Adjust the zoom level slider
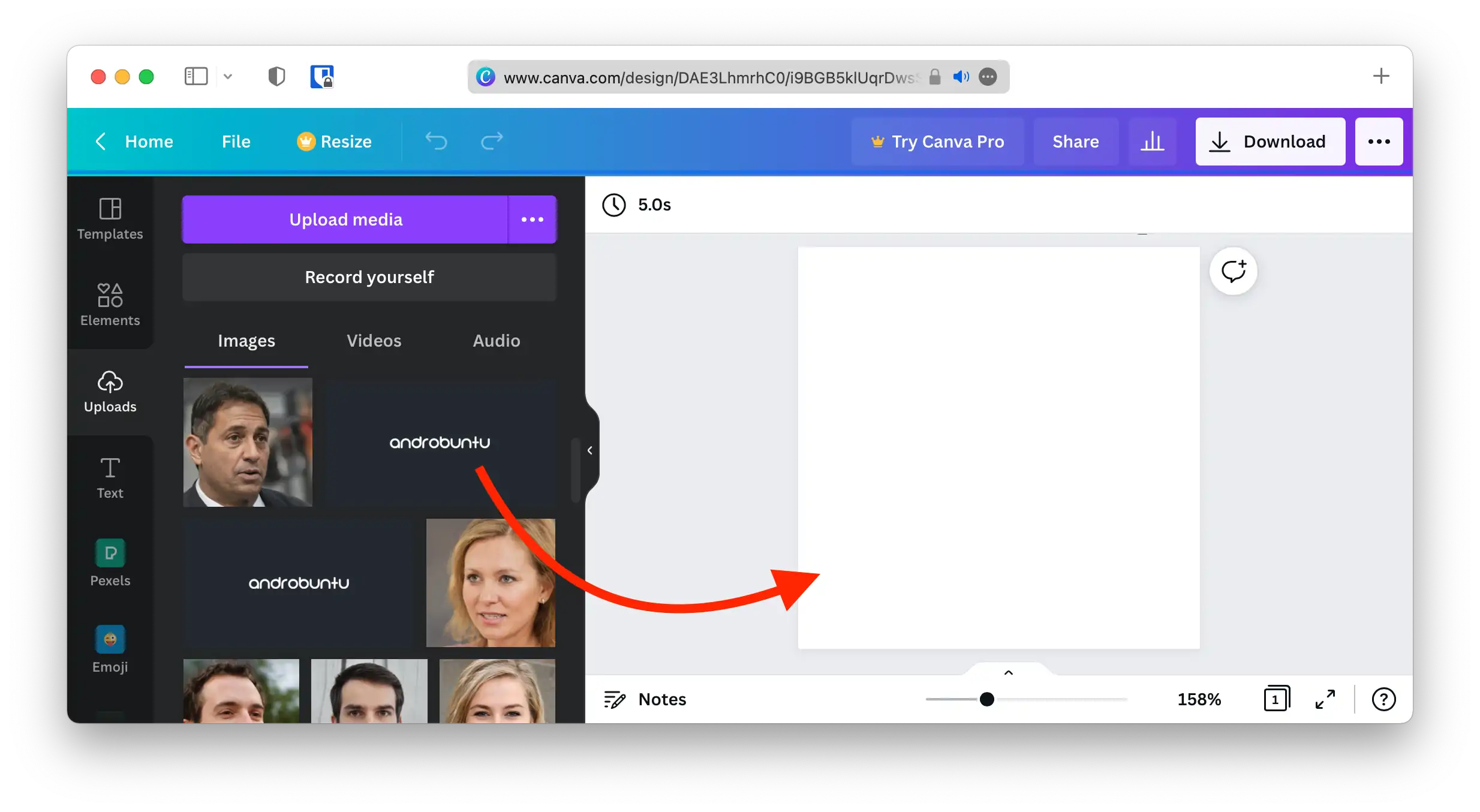 pos(986,699)
